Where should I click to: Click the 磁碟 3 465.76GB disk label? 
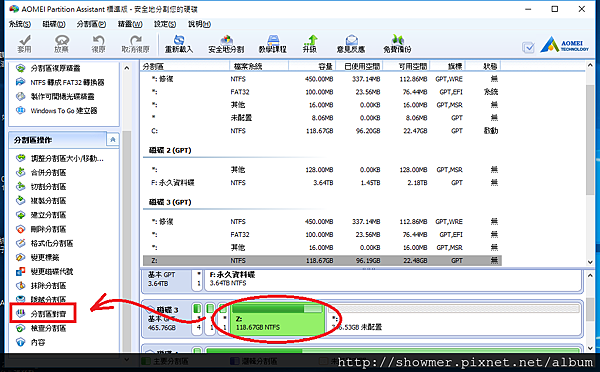[x=165, y=319]
